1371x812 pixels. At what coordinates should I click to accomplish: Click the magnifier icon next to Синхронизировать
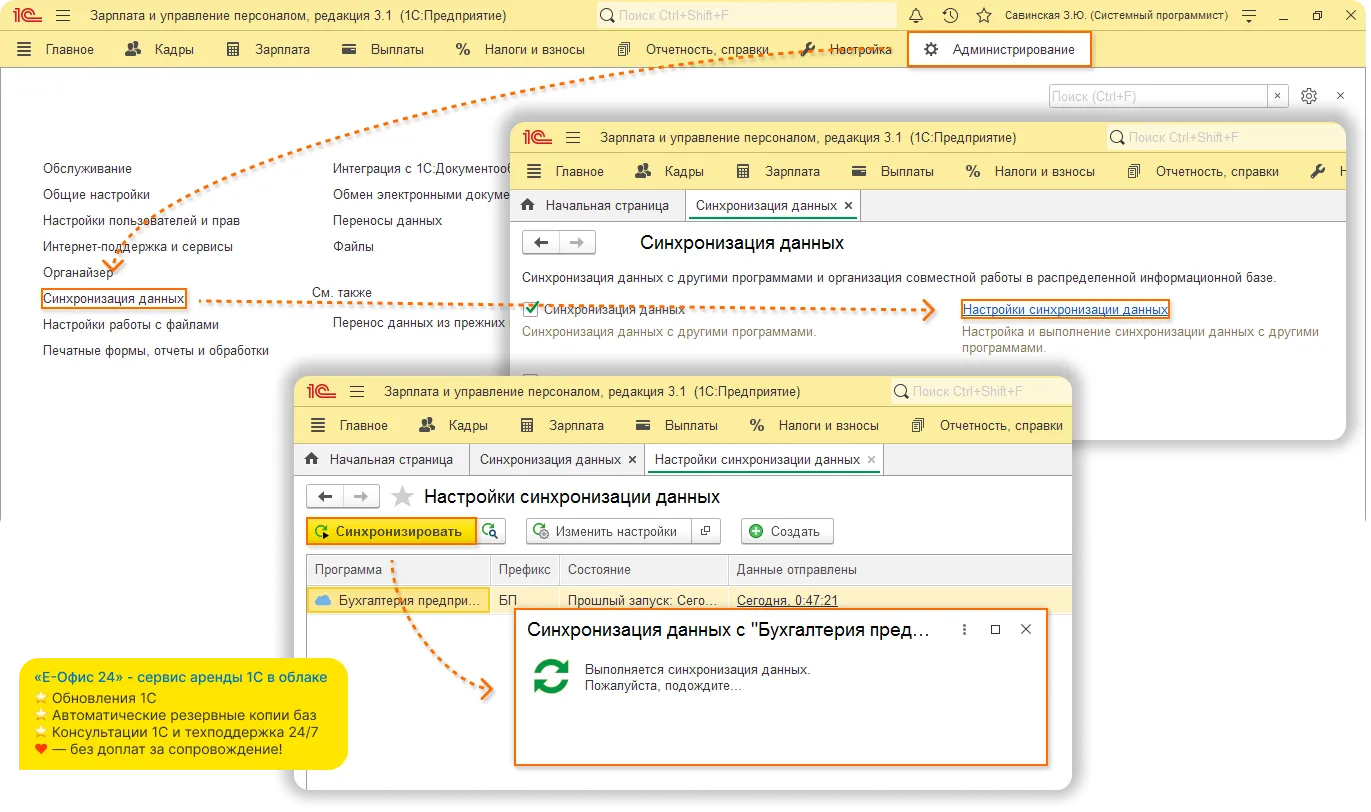point(489,531)
